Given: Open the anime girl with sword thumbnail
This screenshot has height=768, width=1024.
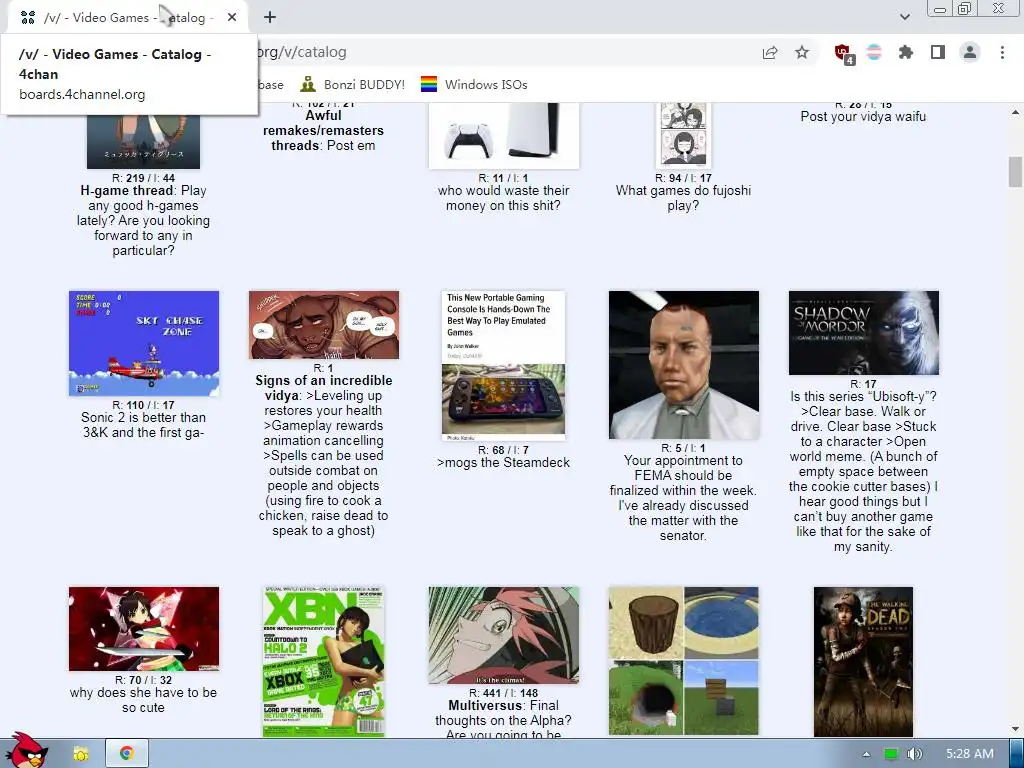Looking at the screenshot, I should [144, 629].
